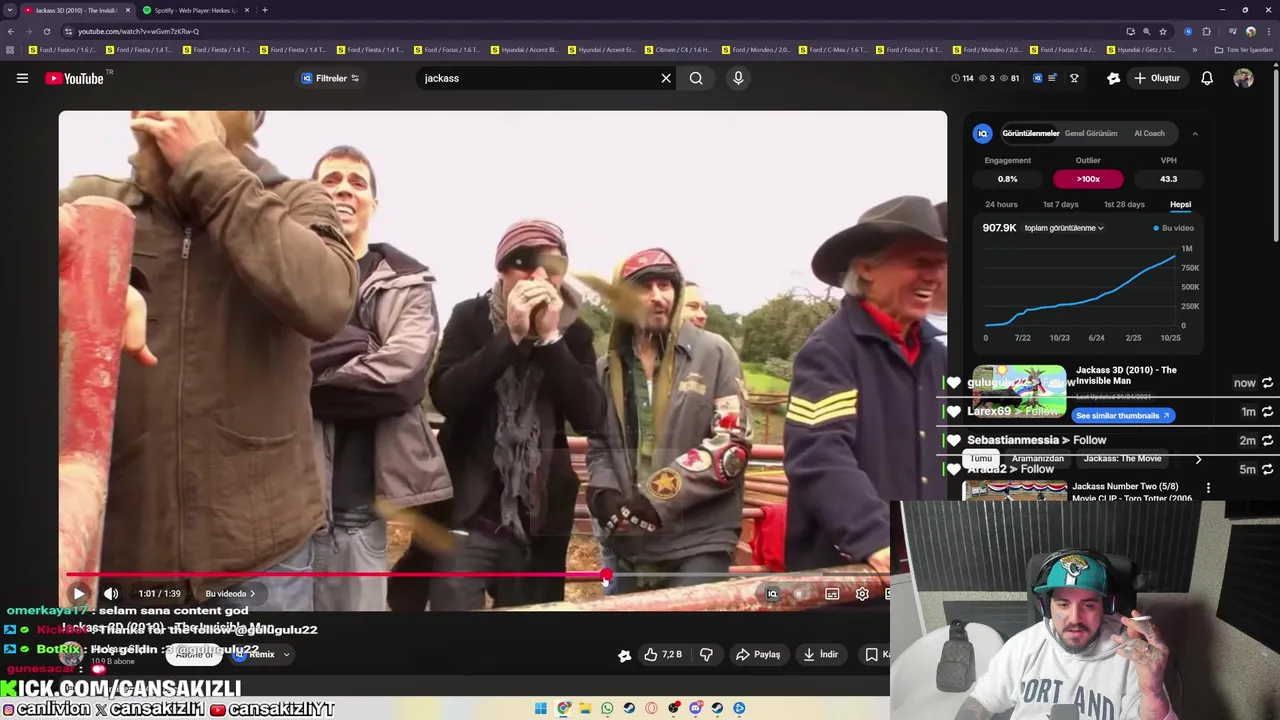The height and width of the screenshot is (720, 1280).
Task: Open the Windows Start menu
Action: tap(541, 709)
